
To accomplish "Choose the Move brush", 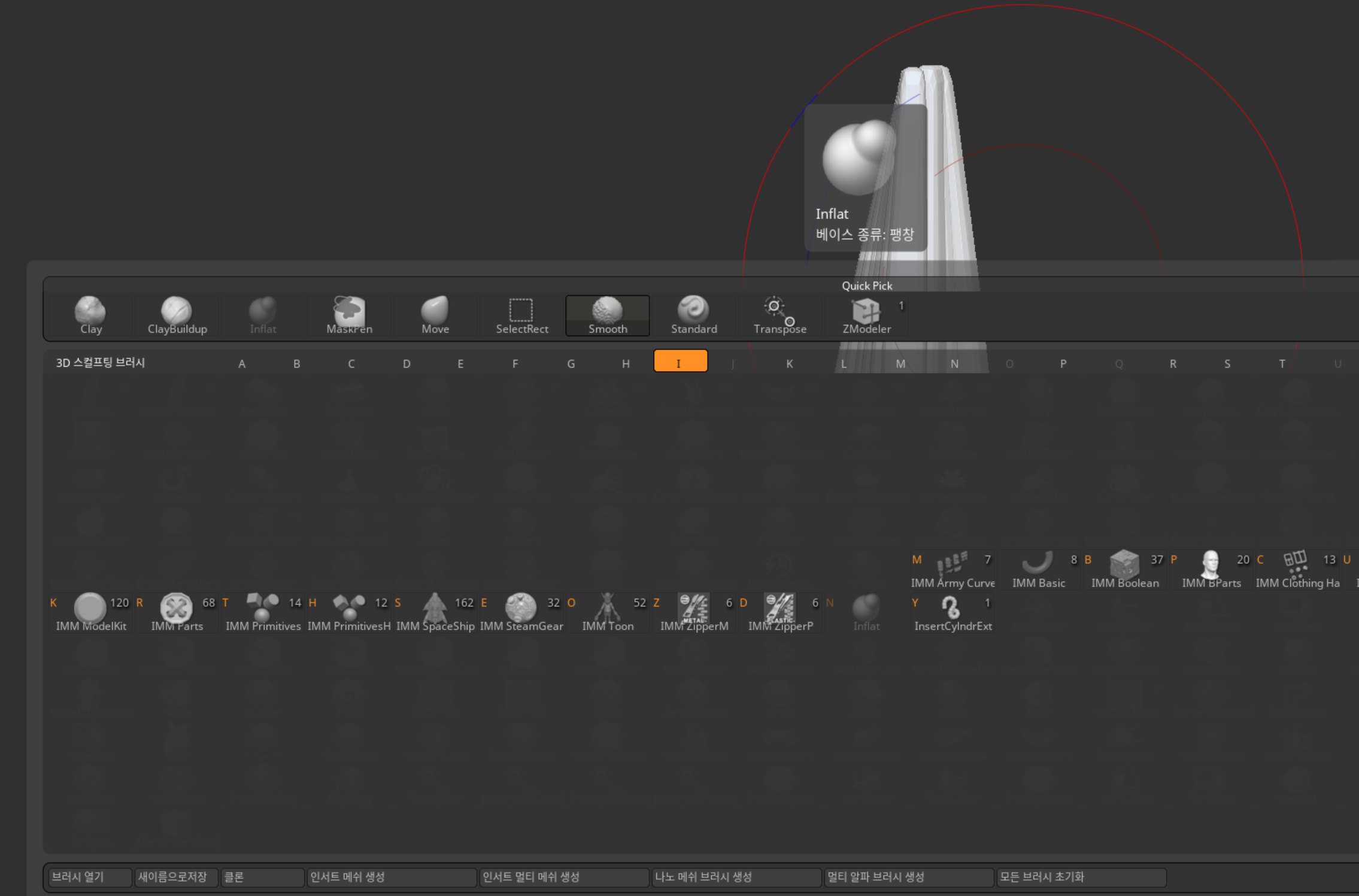I will (x=435, y=315).
